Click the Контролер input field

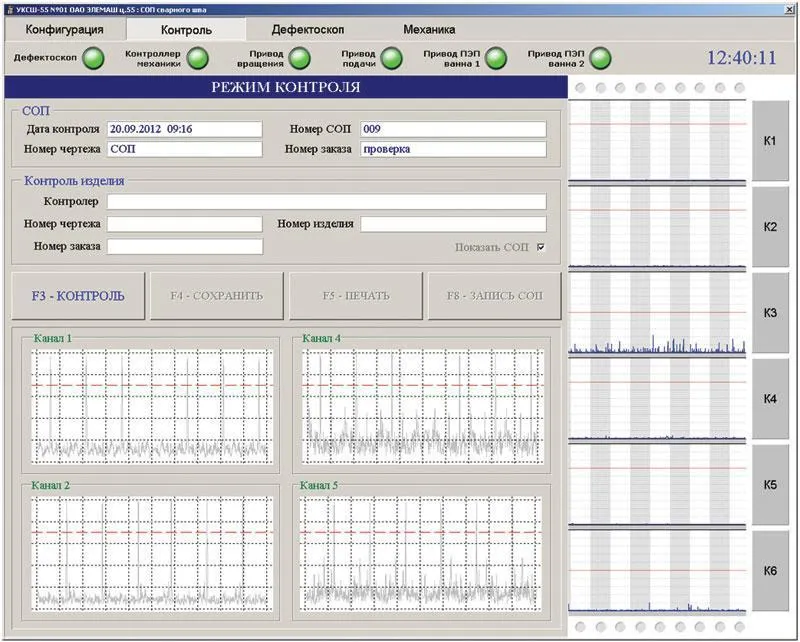(x=327, y=202)
